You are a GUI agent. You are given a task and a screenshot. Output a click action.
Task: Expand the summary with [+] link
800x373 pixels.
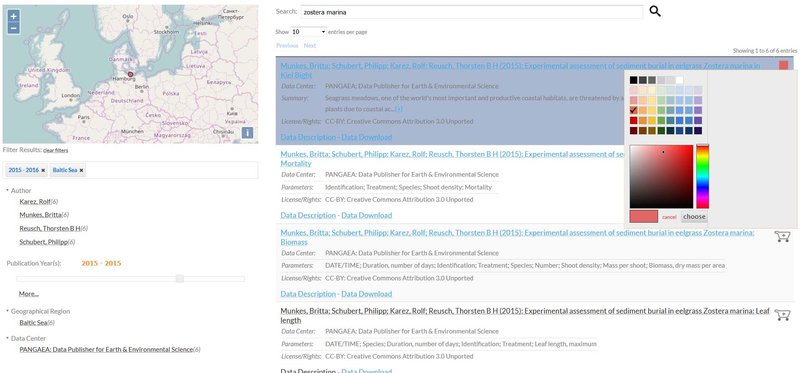[399, 109]
